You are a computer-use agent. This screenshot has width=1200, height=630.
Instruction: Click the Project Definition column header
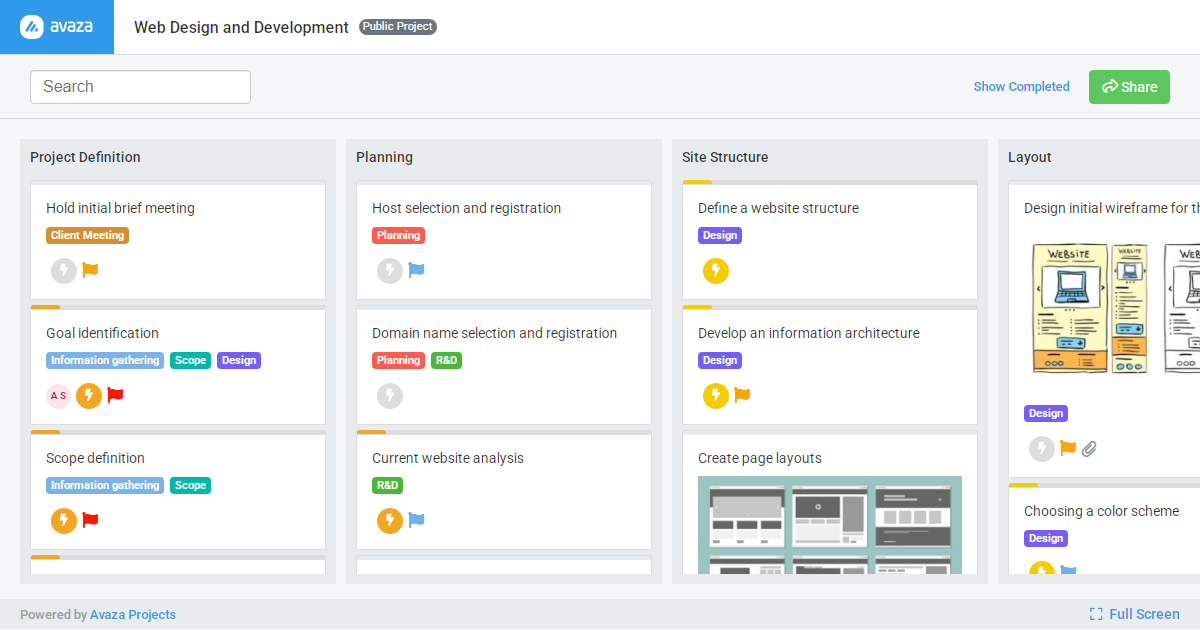pyautogui.click(x=85, y=157)
